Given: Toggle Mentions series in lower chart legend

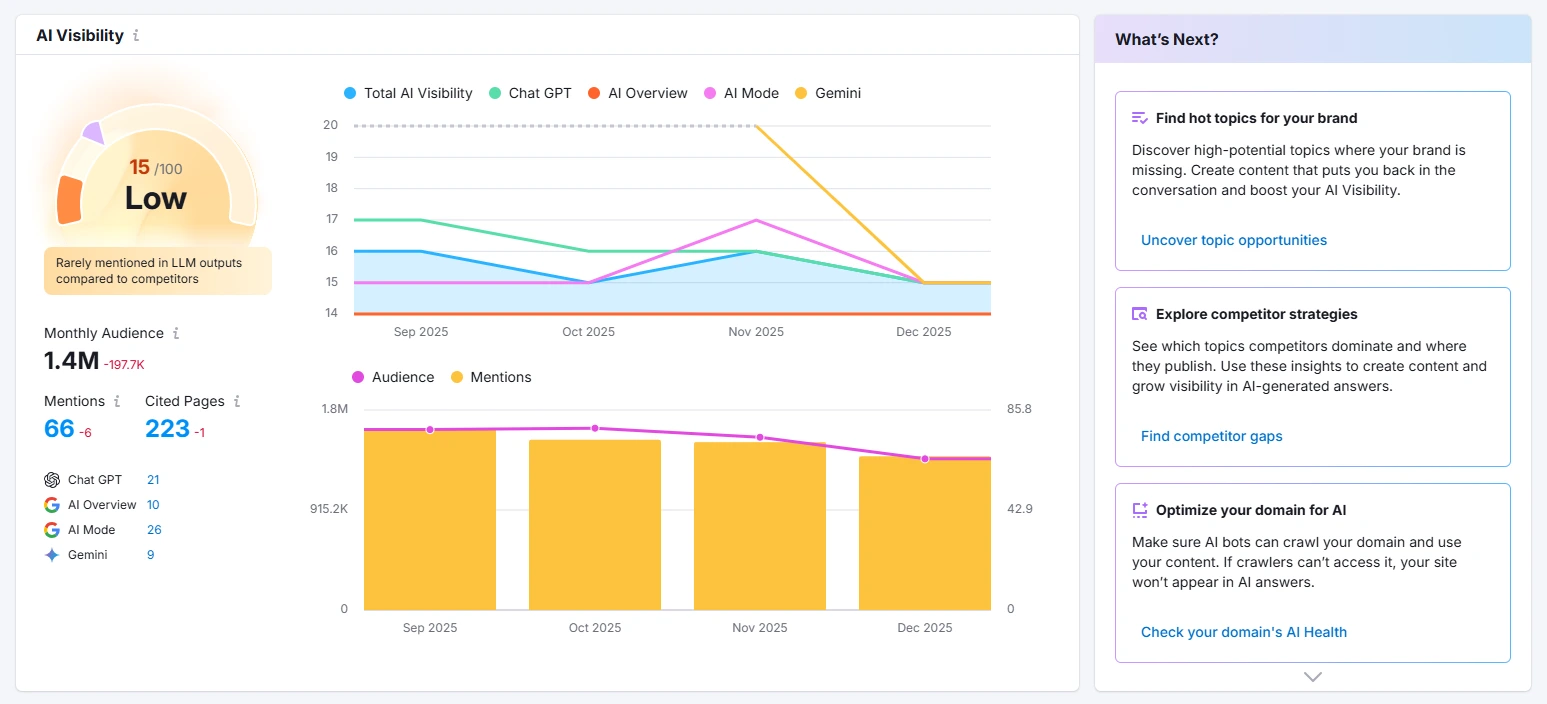Looking at the screenshot, I should (491, 377).
